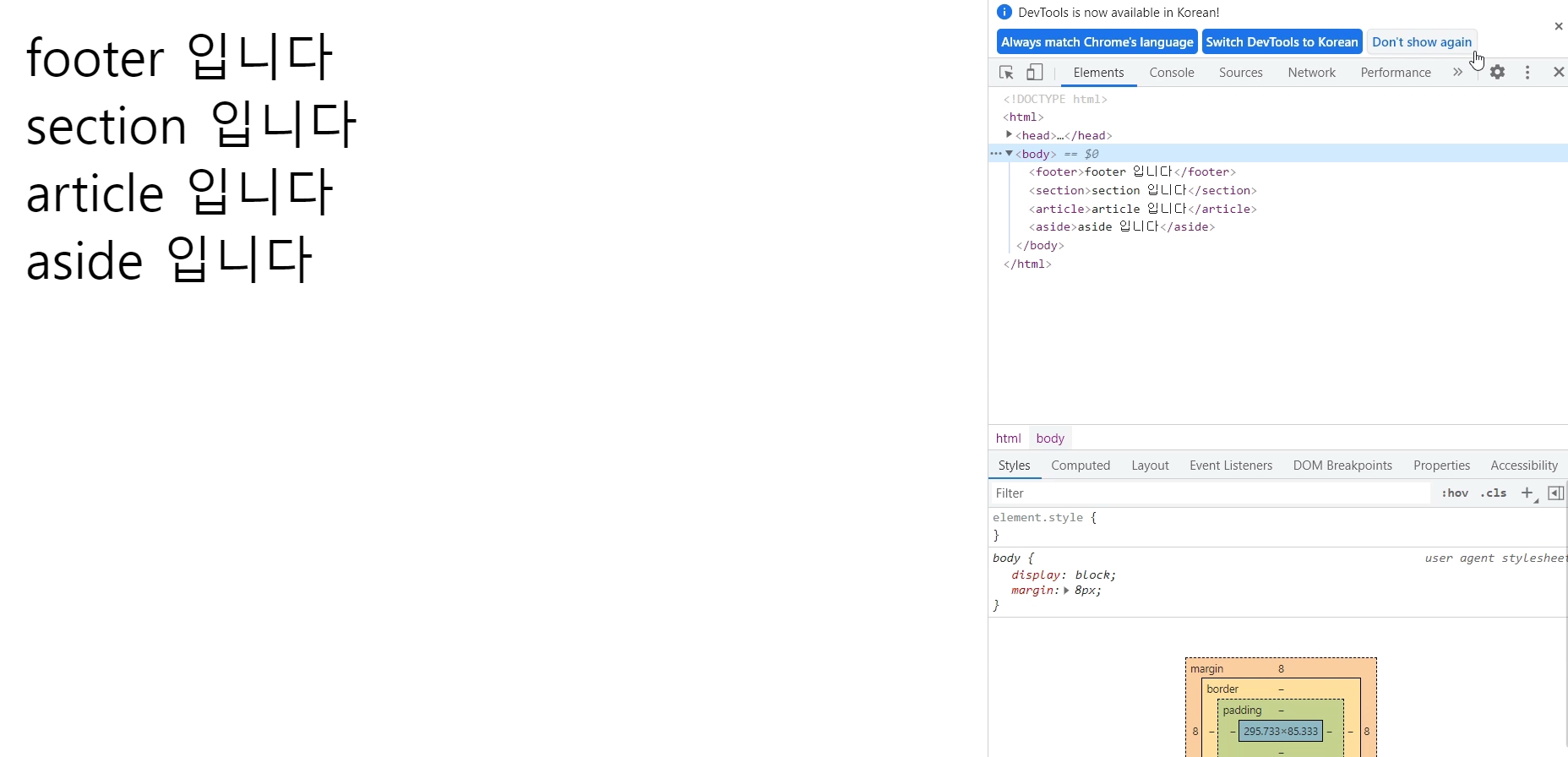Open the DevTools three-dot customize menu

[1527, 73]
